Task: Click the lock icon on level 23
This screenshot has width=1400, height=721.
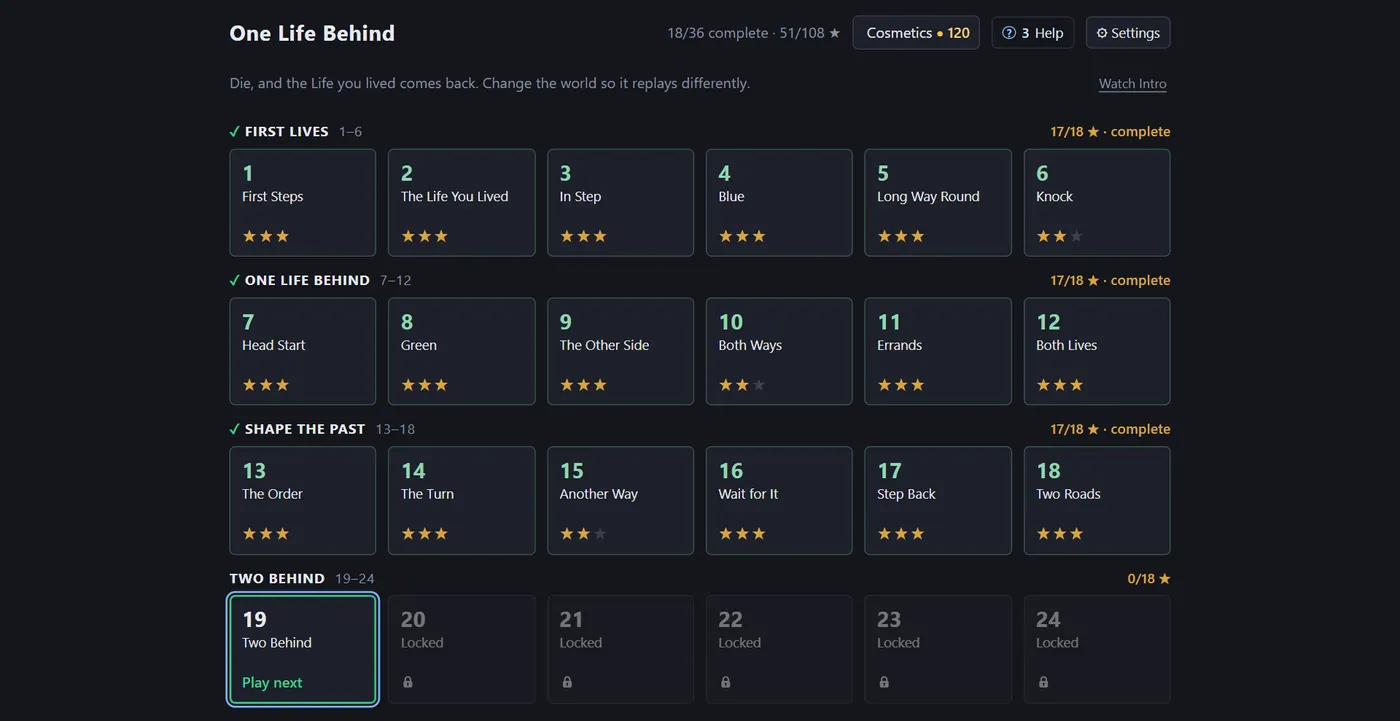Action: point(884,682)
